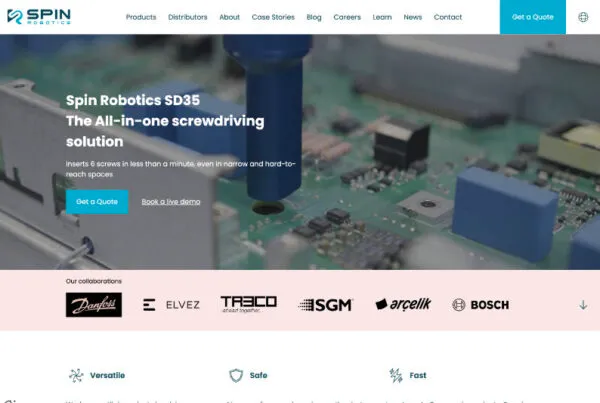
Task: Click the Arçelik logo
Action: pyautogui.click(x=402, y=305)
